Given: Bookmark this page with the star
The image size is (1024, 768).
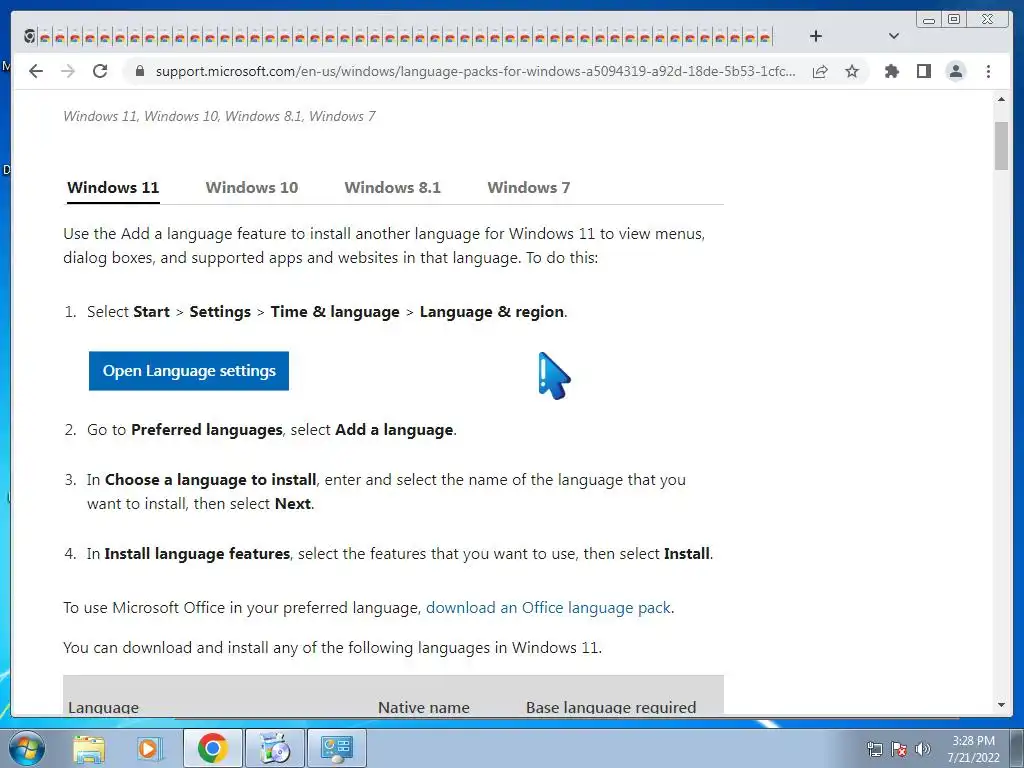Looking at the screenshot, I should (x=852, y=71).
